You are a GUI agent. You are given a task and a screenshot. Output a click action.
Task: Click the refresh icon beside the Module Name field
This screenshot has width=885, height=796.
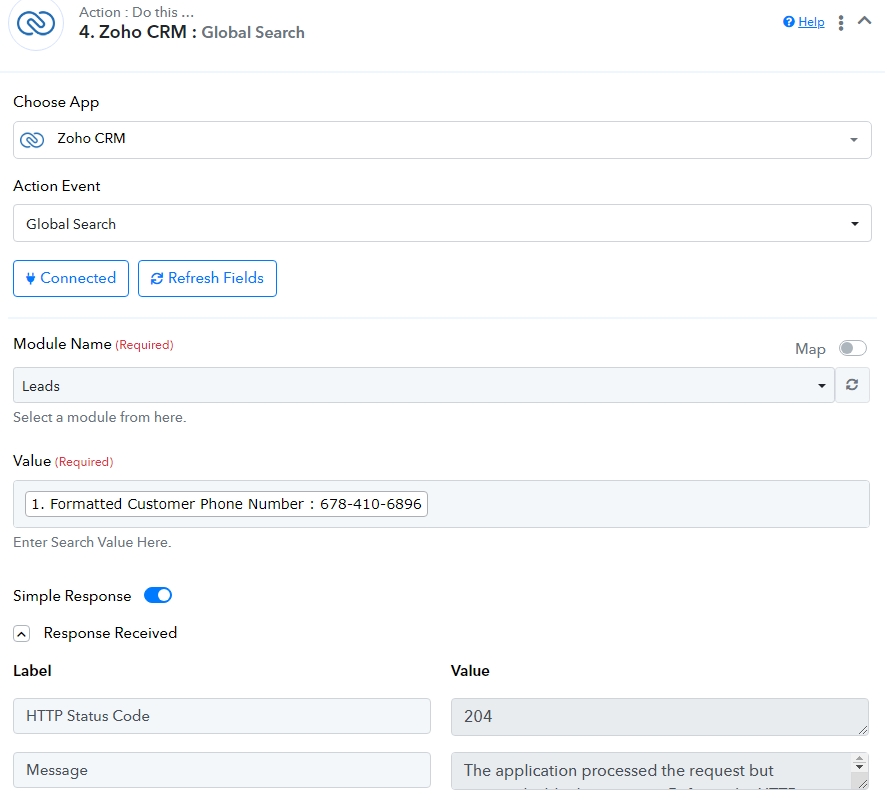[x=852, y=385]
